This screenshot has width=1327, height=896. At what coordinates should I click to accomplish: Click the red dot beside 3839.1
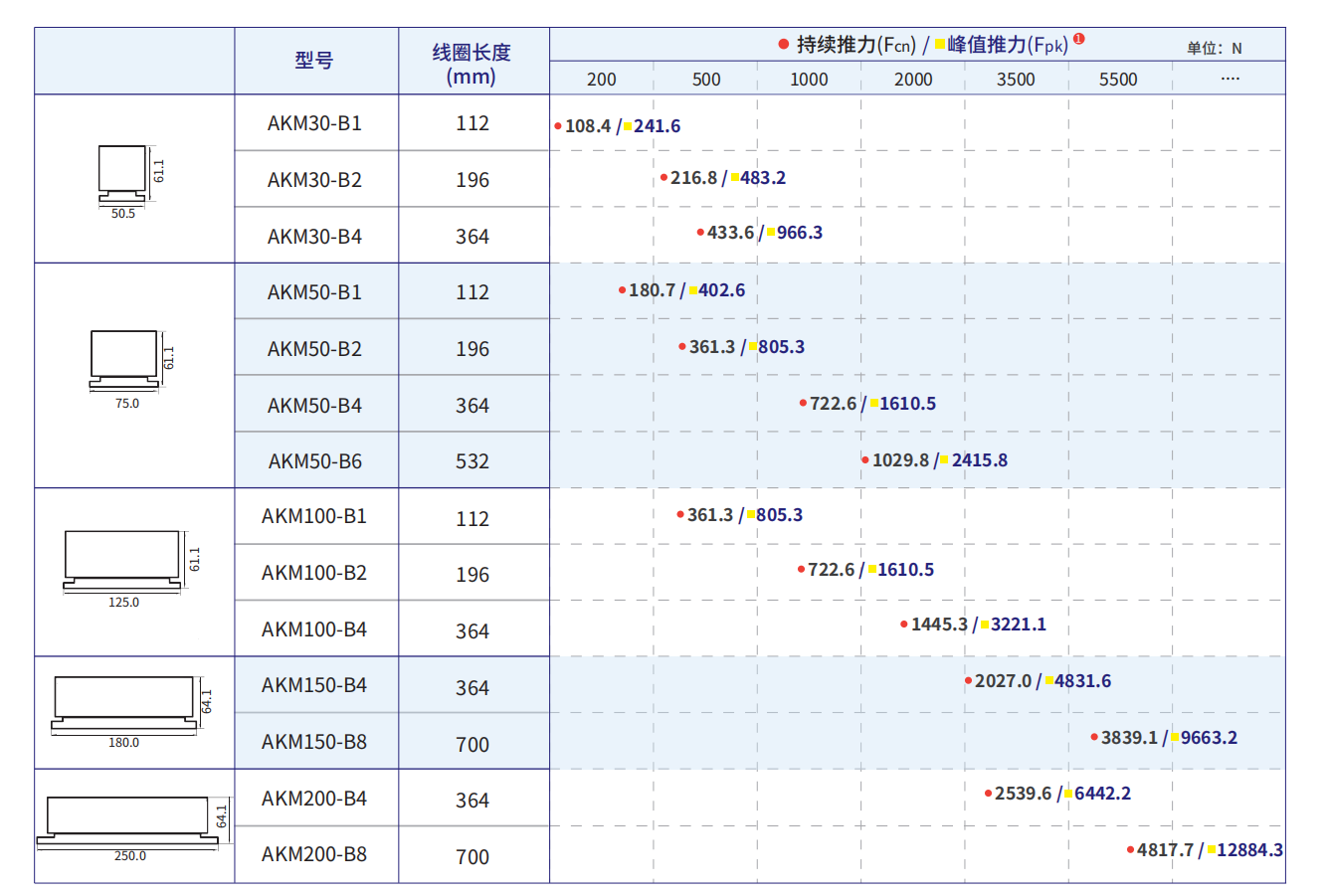coord(1094,738)
